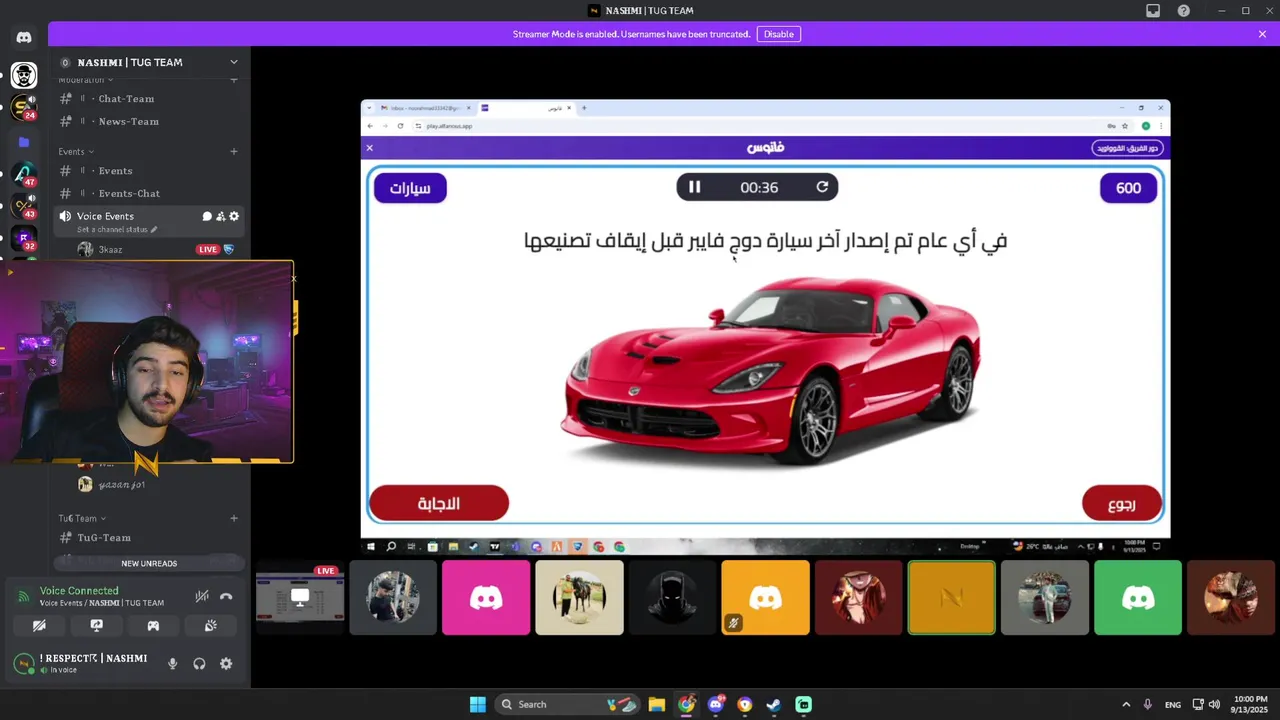Open Discord from the taskbar

point(715,704)
